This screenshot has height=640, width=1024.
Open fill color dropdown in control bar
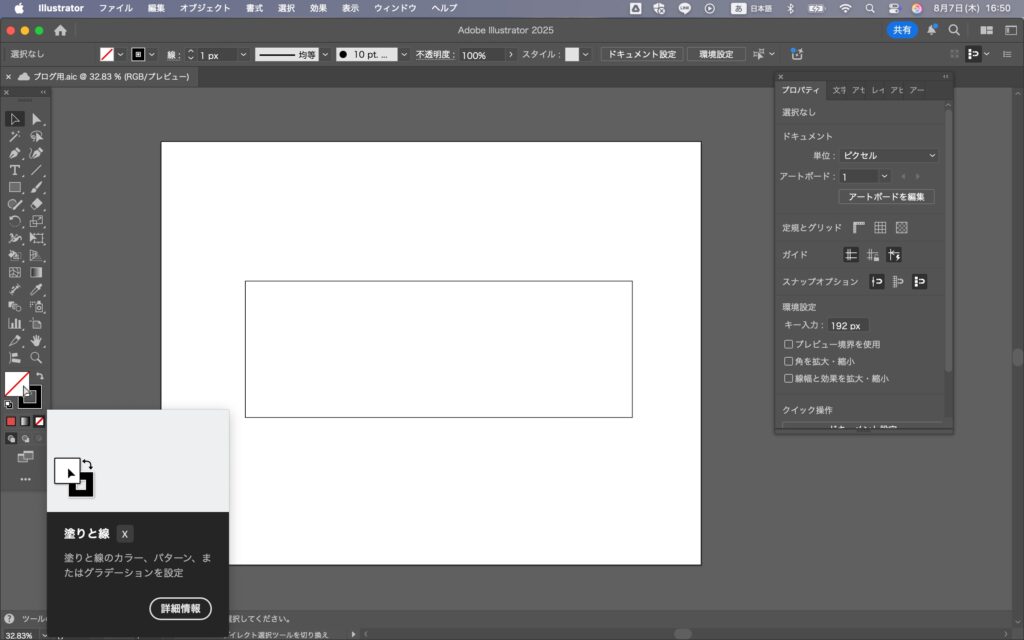coord(120,54)
